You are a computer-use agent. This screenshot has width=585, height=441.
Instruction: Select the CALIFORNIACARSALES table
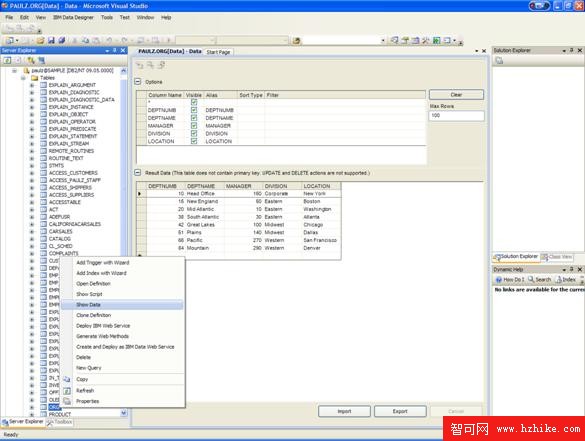(x=75, y=225)
